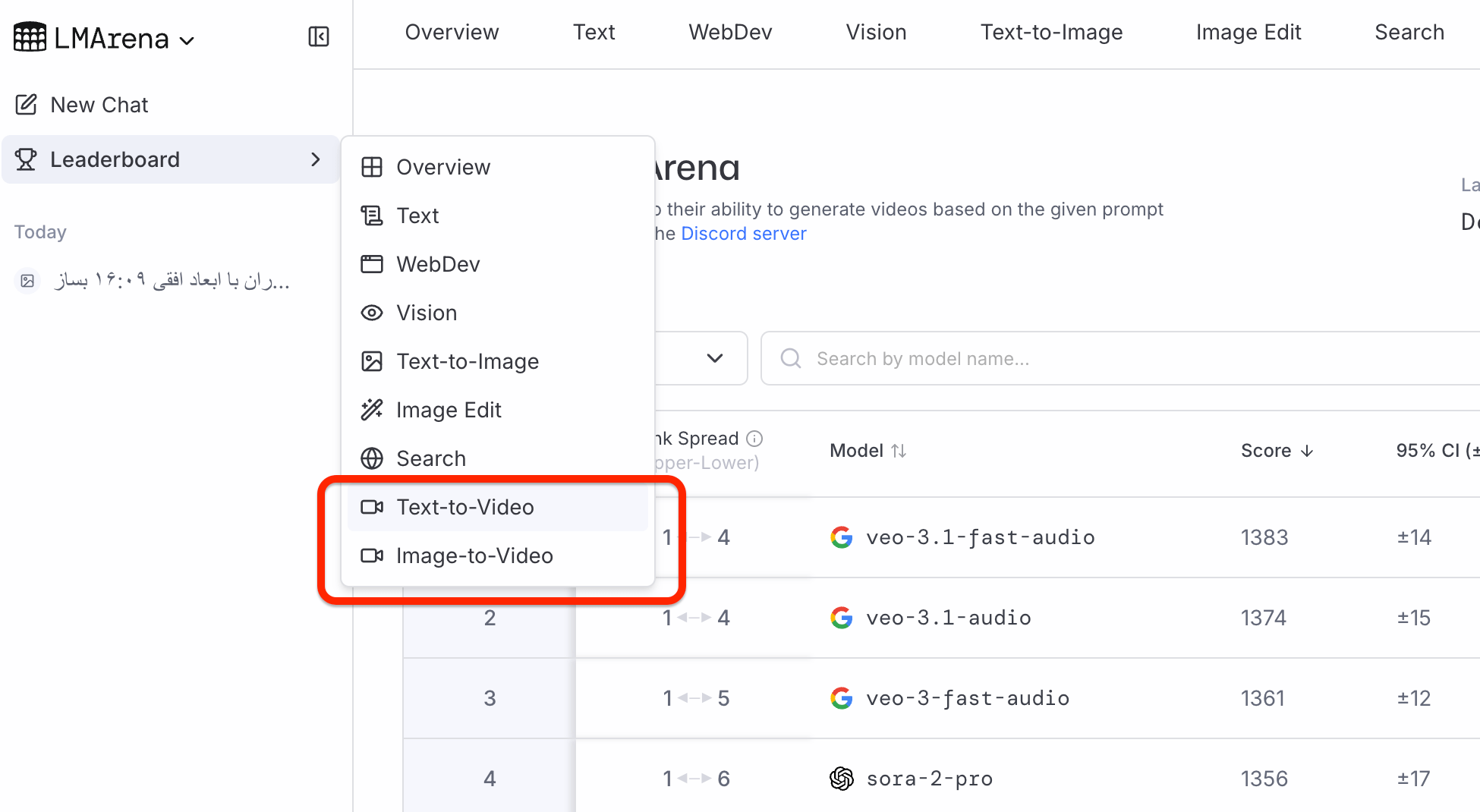Image resolution: width=1480 pixels, height=812 pixels.
Task: Click the OpenAI logo beside sora-2-pro
Action: 841,779
